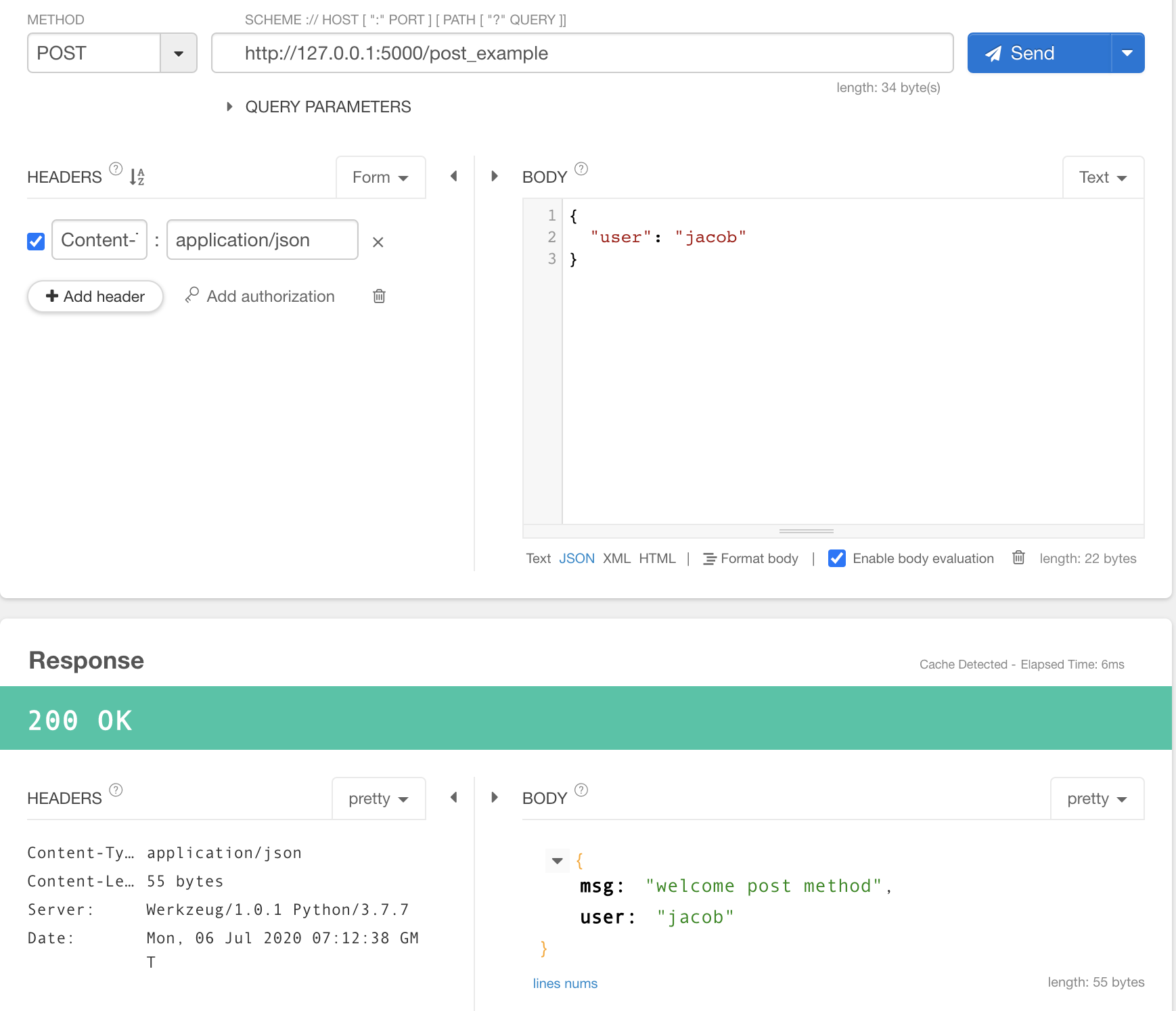Open the response body pretty dropdown
This screenshot has height=1011, width=1176.
pos(1098,799)
